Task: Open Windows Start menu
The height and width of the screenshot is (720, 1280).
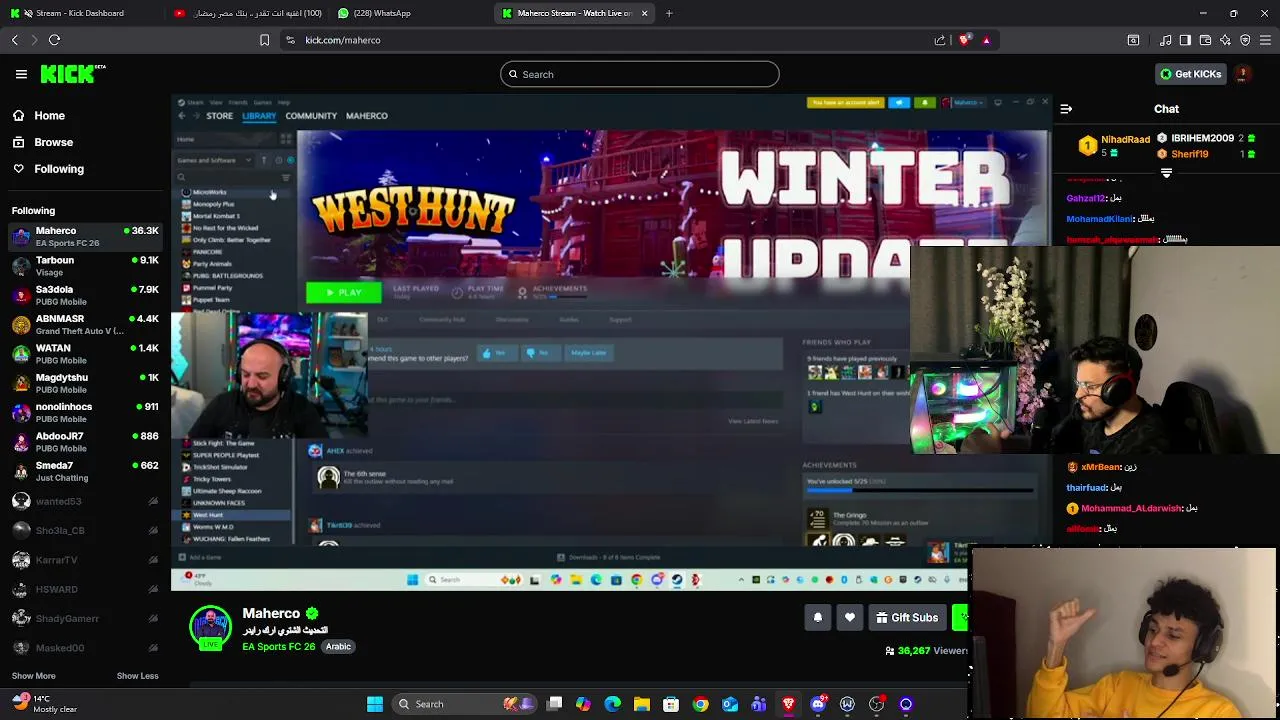Action: pos(375,704)
